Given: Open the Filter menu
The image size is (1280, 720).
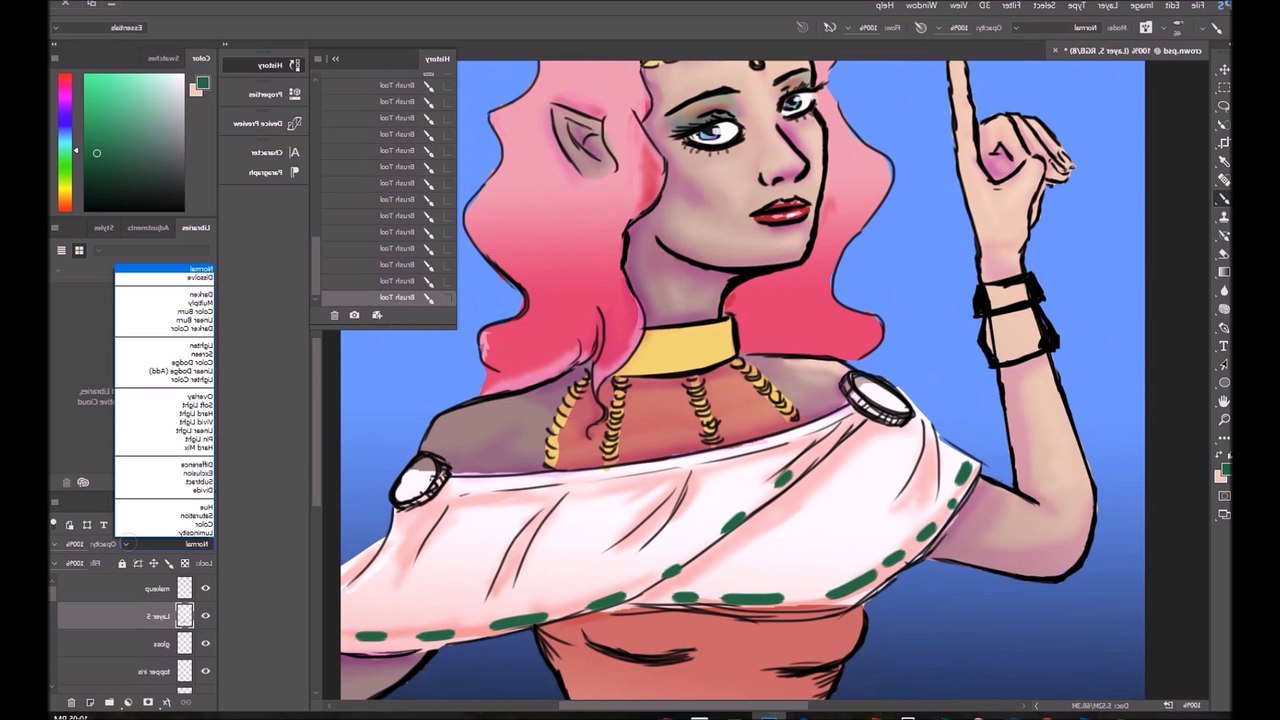Looking at the screenshot, I should 1012,6.
